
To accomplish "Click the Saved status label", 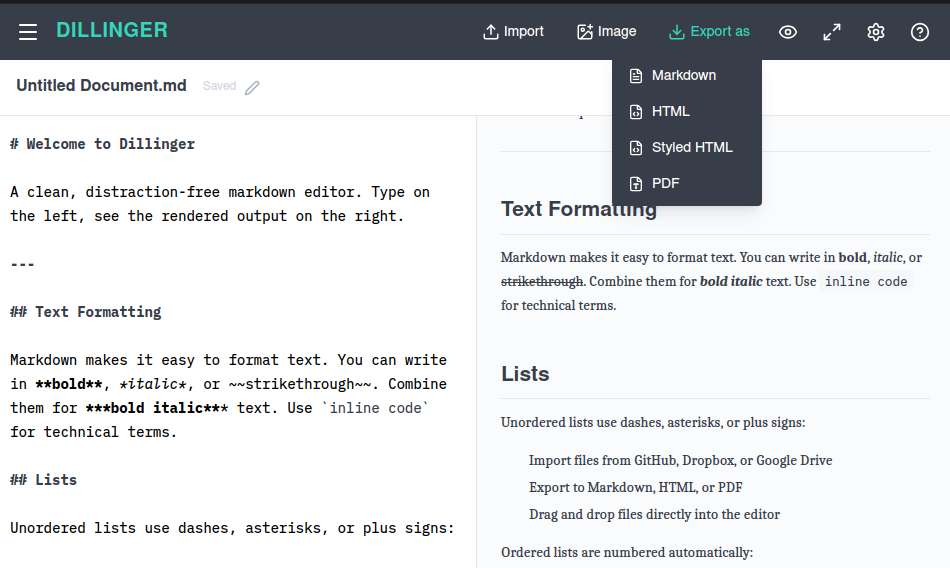I will pos(219,86).
